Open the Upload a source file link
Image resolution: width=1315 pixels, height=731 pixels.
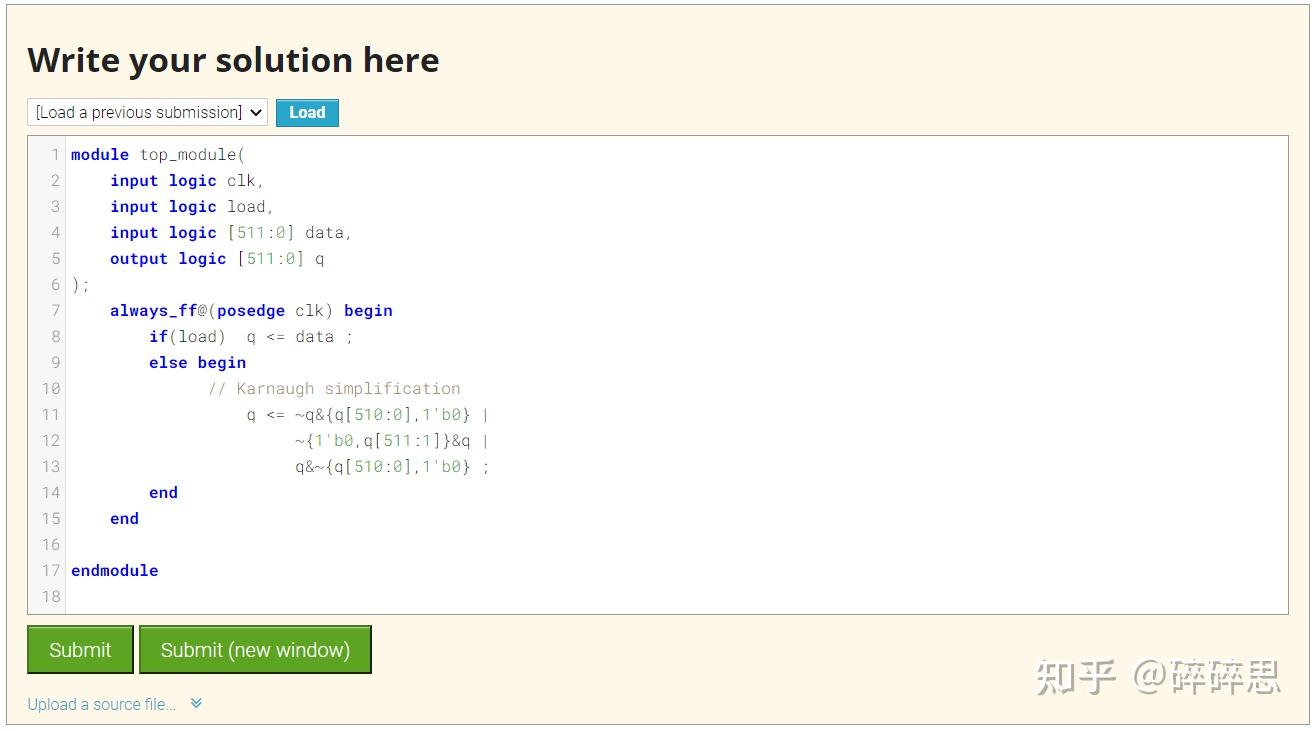[101, 704]
